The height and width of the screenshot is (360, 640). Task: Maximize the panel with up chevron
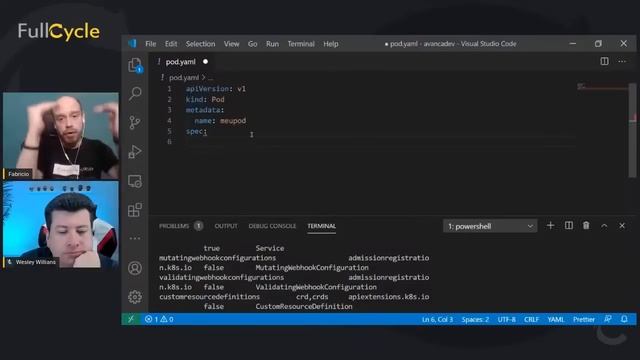(x=604, y=226)
